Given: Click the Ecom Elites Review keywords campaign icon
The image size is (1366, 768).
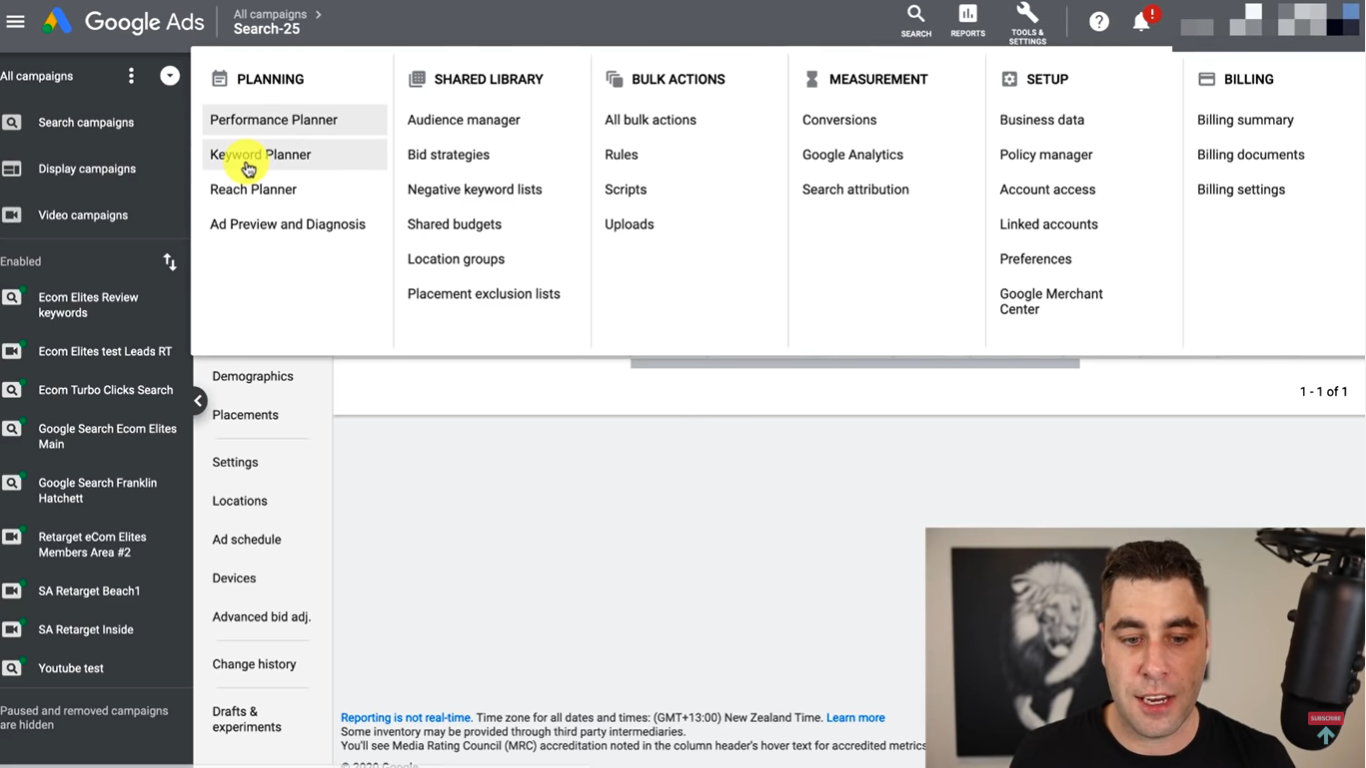Looking at the screenshot, I should click(x=12, y=297).
